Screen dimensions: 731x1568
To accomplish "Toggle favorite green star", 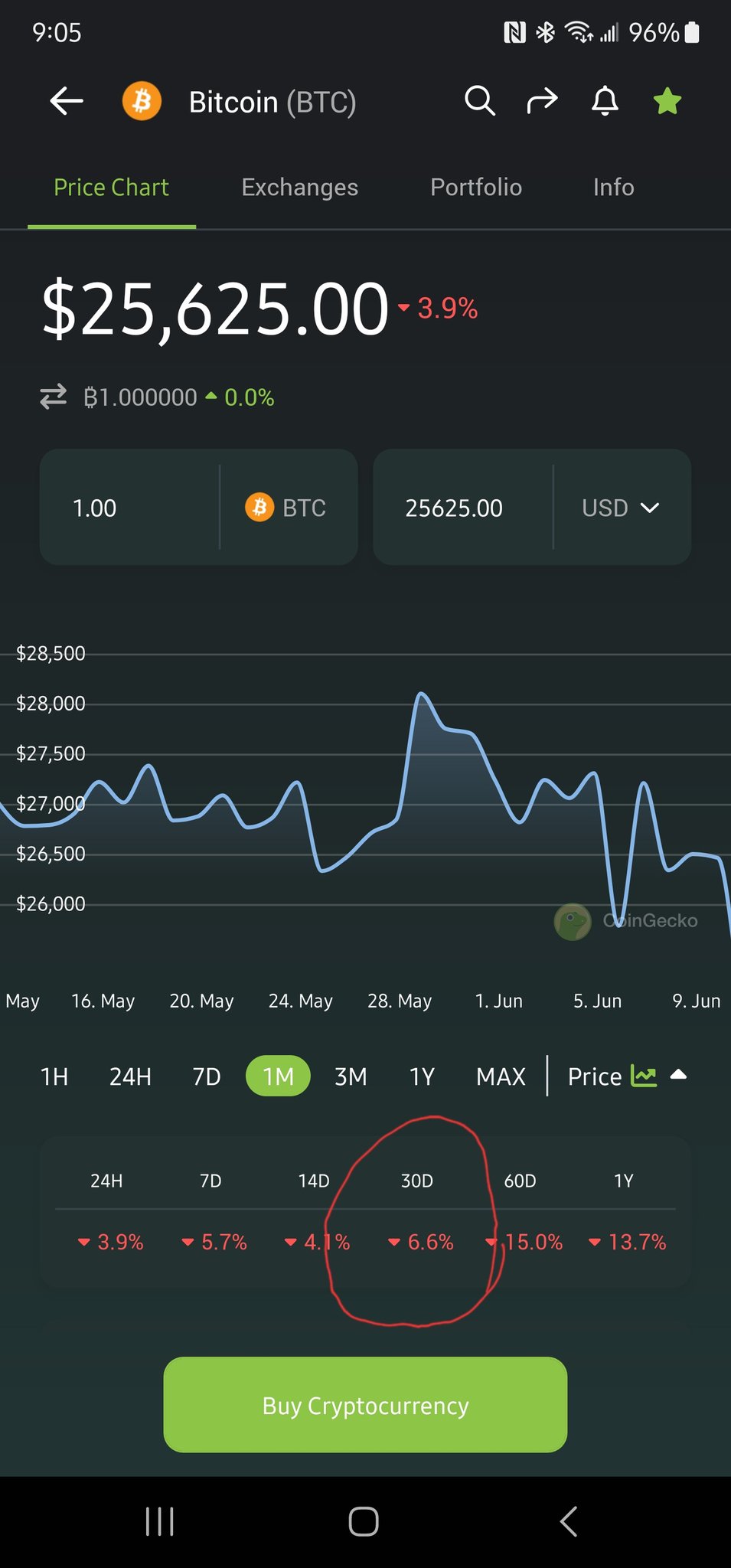I will [667, 101].
